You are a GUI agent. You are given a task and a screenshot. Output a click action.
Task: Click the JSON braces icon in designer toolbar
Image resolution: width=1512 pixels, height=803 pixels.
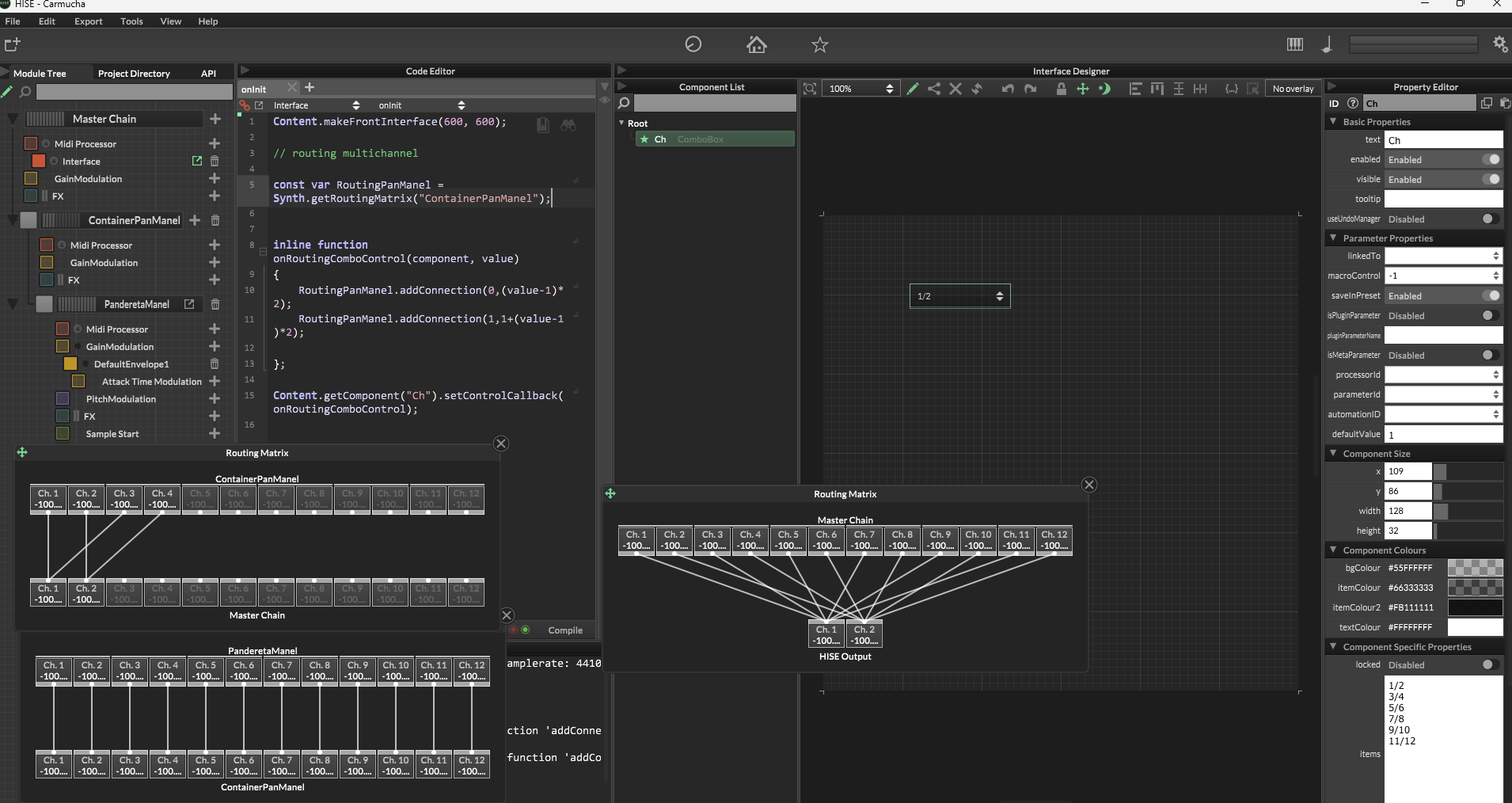tap(1232, 89)
